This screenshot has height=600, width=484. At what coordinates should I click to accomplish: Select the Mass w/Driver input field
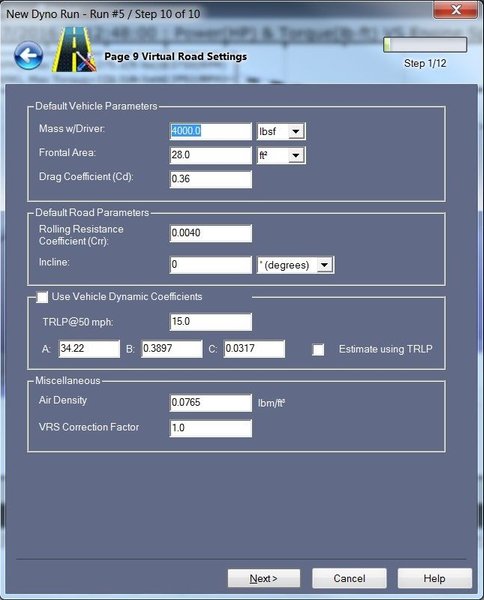pos(211,131)
